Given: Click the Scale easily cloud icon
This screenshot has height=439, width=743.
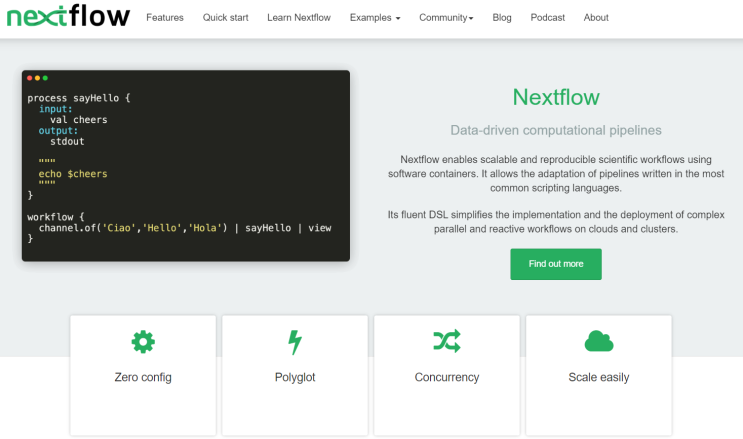Looking at the screenshot, I should click(x=599, y=341).
